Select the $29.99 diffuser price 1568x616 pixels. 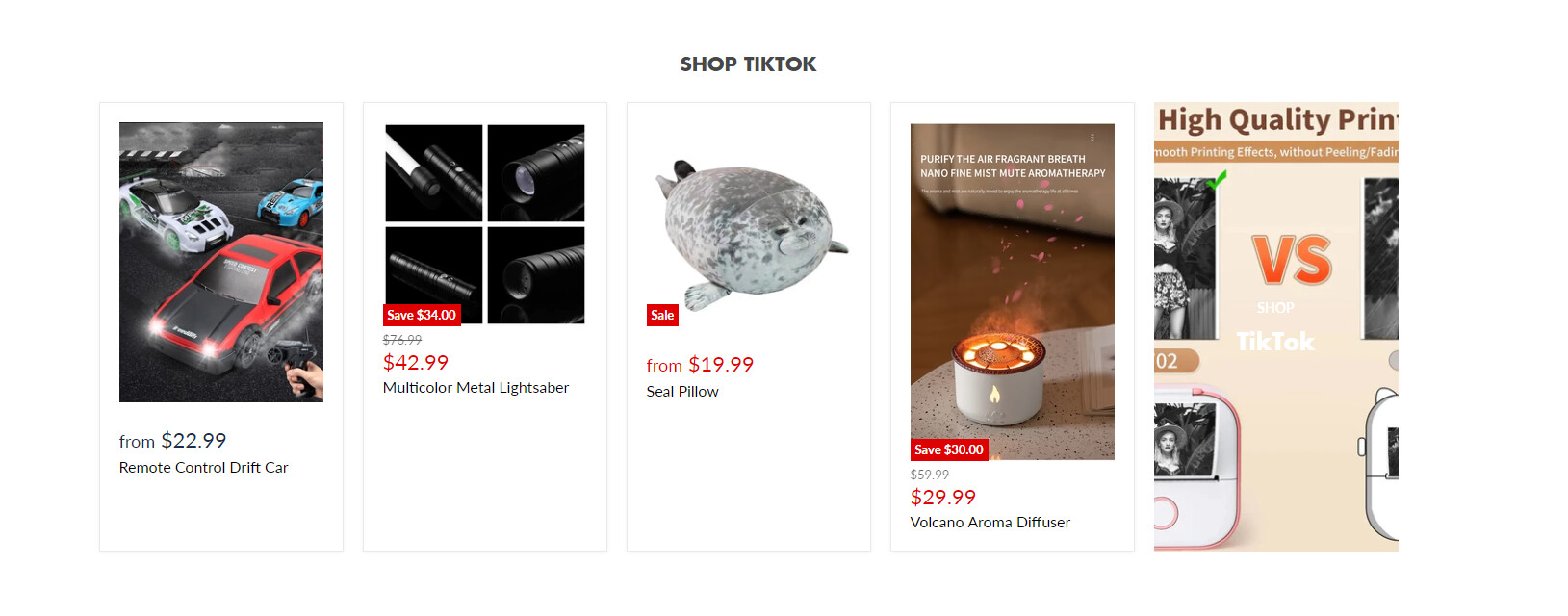pos(943,498)
